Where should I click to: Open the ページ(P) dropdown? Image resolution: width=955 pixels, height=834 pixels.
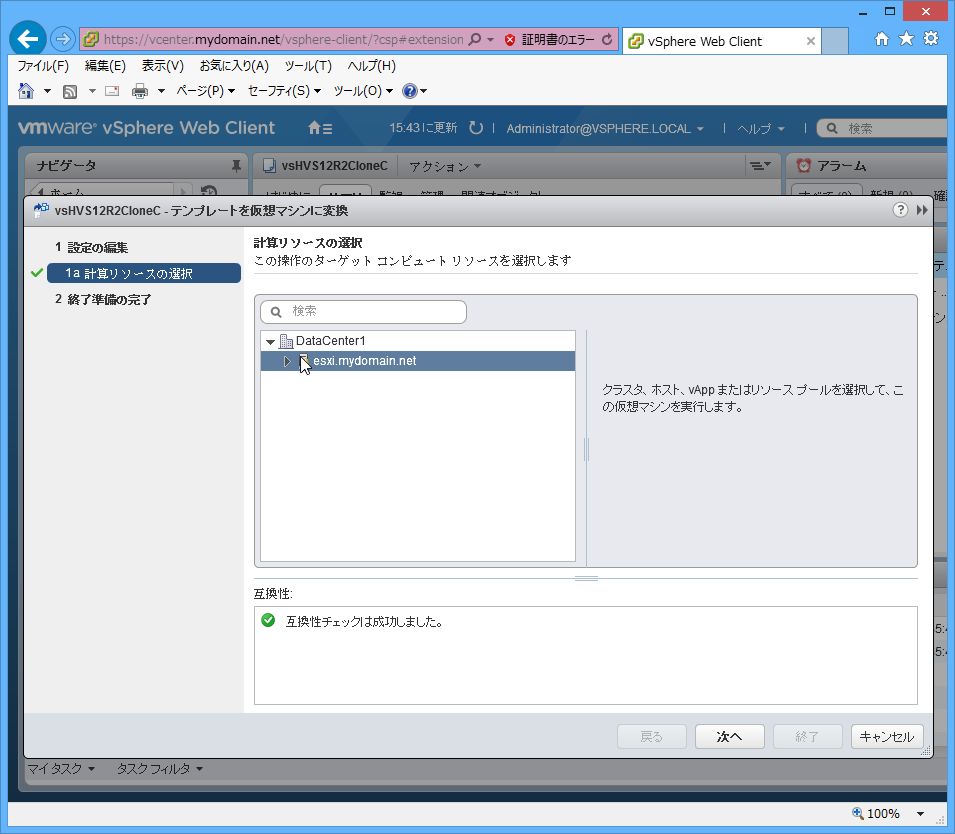[205, 91]
